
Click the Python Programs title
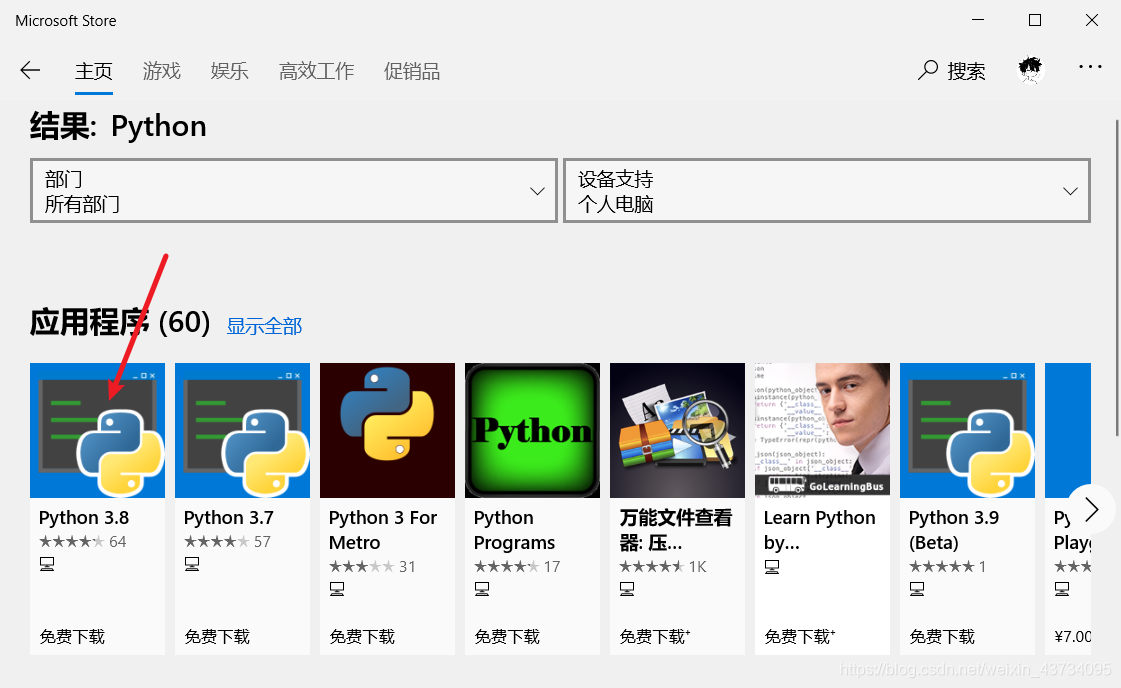click(514, 530)
